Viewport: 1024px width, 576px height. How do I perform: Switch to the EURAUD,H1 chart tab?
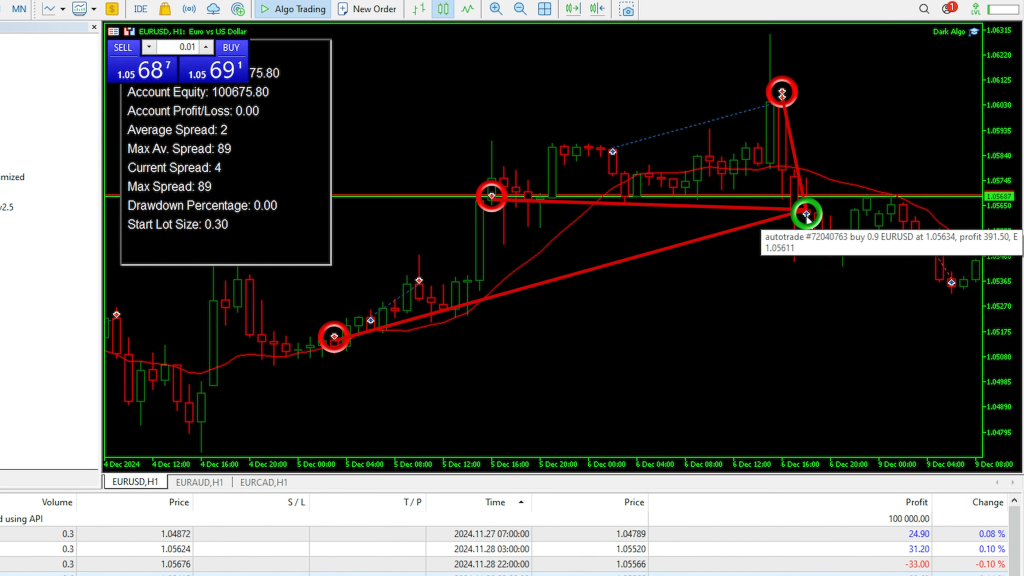[x=196, y=482]
